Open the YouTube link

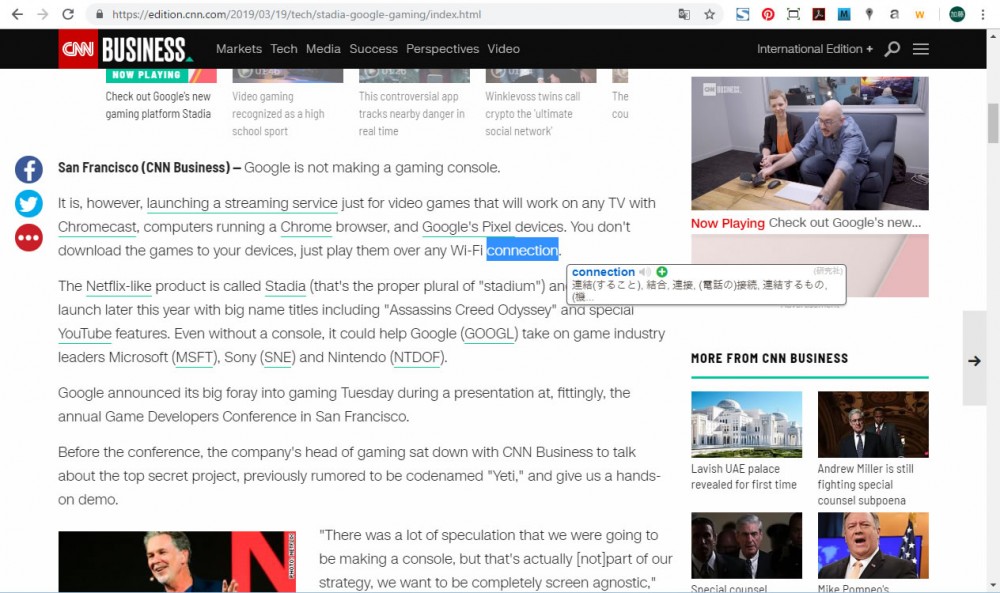(85, 333)
